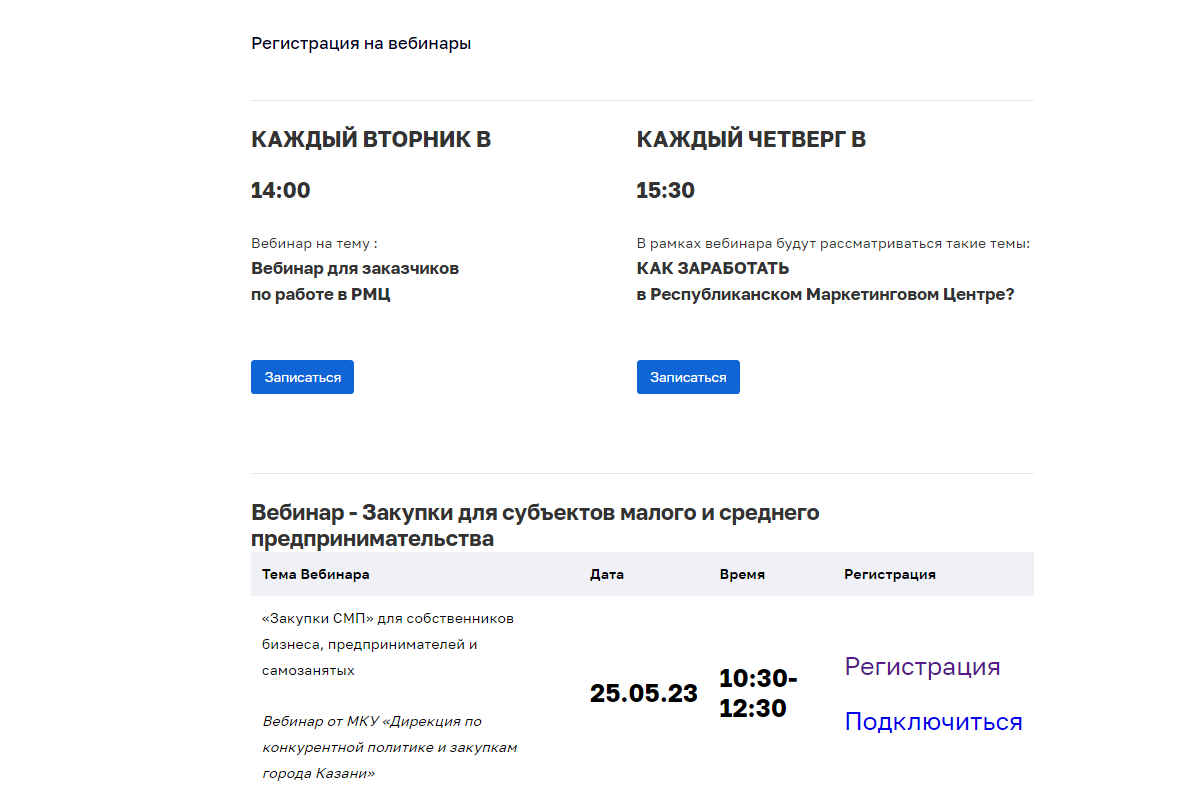The image size is (1179, 795).
Task: Click 'Вебинар для заказчиков по работе в РМЦ'
Action: click(x=355, y=282)
